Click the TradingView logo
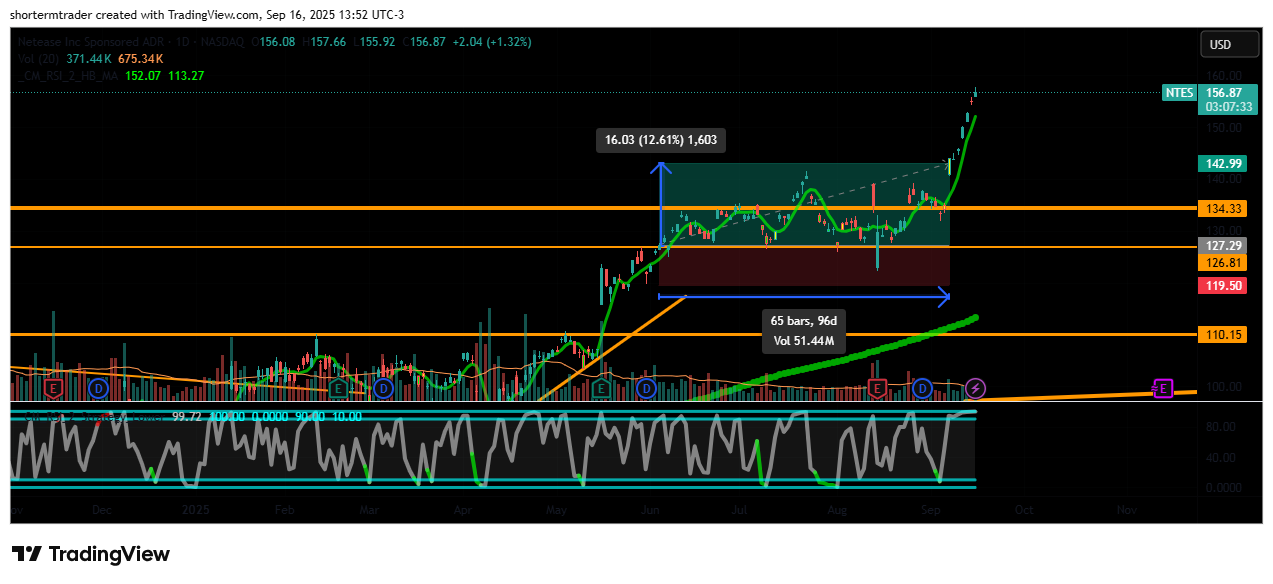Image resolution: width=1273 pixels, height=584 pixels. click(x=91, y=554)
